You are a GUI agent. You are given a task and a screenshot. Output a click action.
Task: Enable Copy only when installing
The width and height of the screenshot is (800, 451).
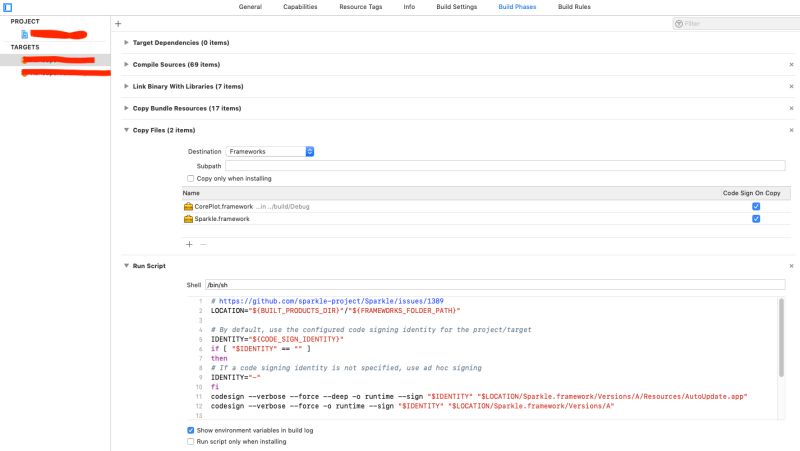(x=190, y=179)
